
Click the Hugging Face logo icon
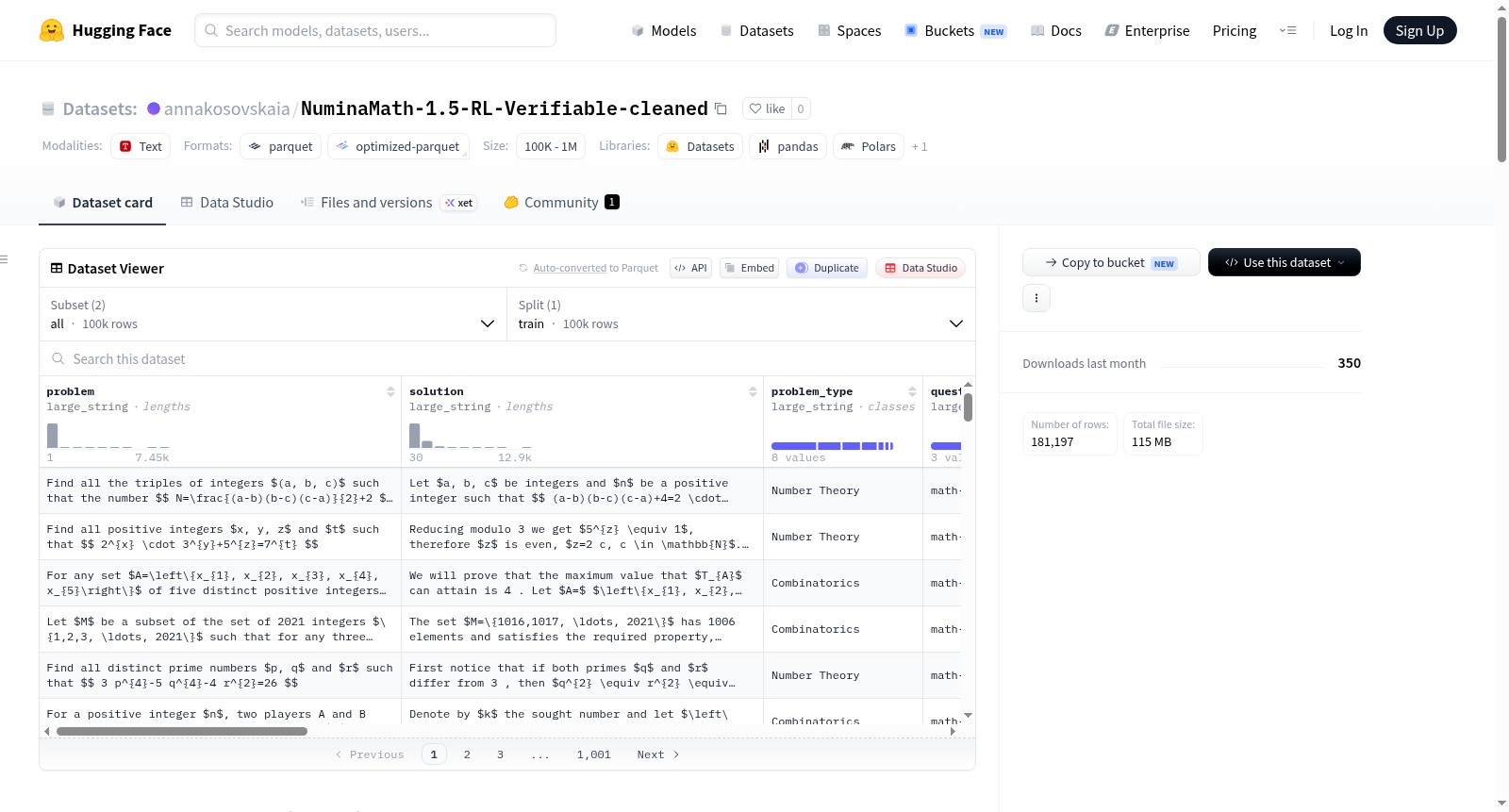pyautogui.click(x=52, y=30)
